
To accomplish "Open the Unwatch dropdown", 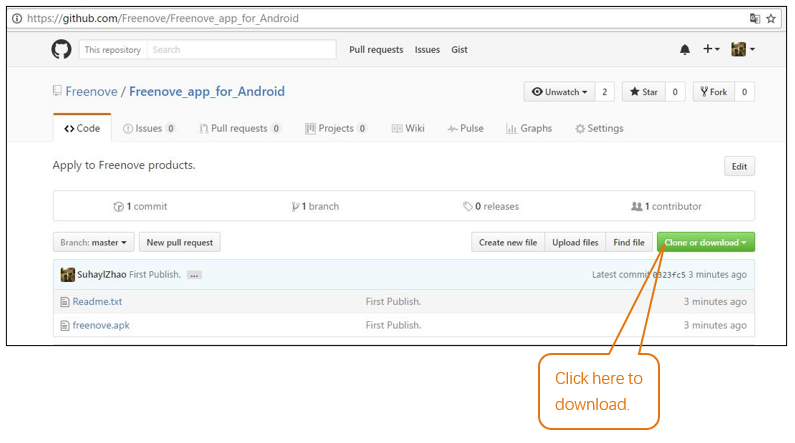I will point(559,92).
